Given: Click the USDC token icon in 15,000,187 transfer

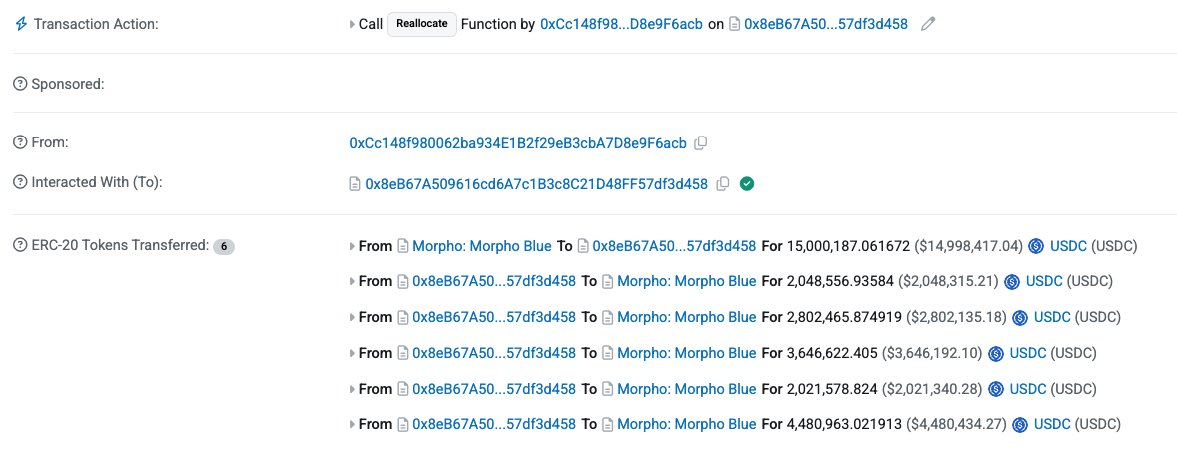Looking at the screenshot, I should click(1036, 246).
